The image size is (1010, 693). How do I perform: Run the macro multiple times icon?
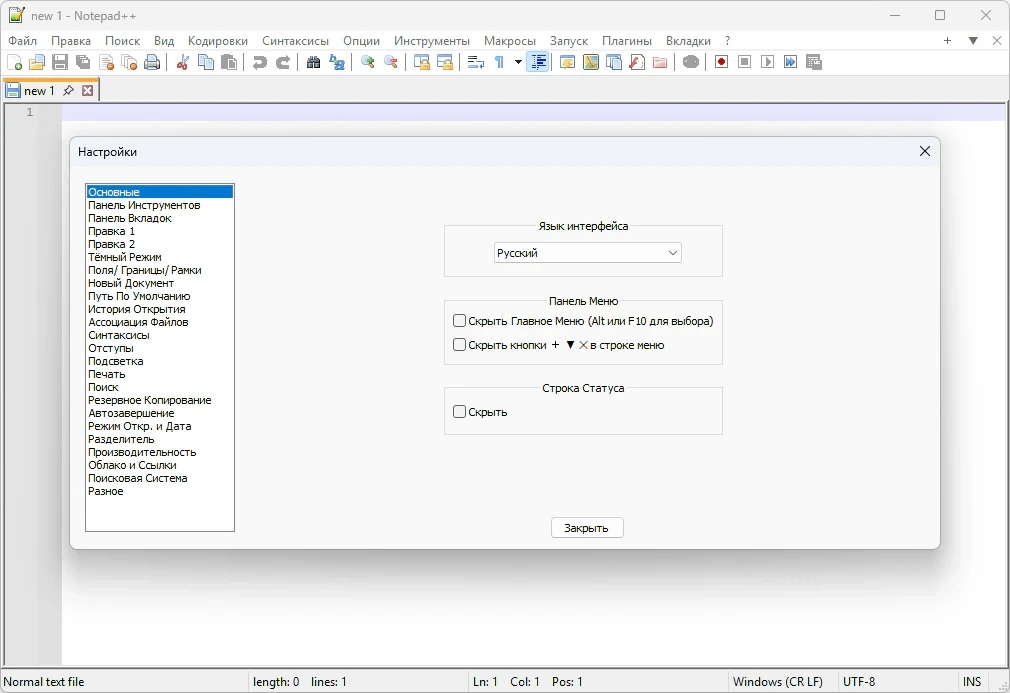[791, 62]
